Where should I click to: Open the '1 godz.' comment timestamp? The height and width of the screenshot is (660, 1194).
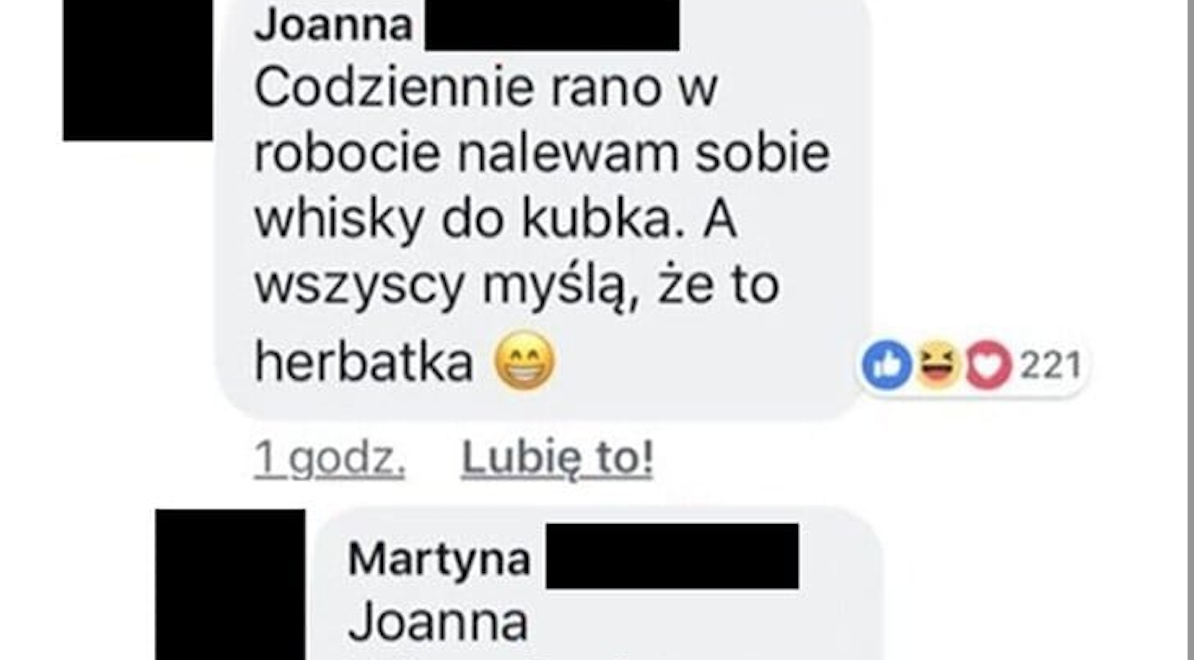coord(330,458)
